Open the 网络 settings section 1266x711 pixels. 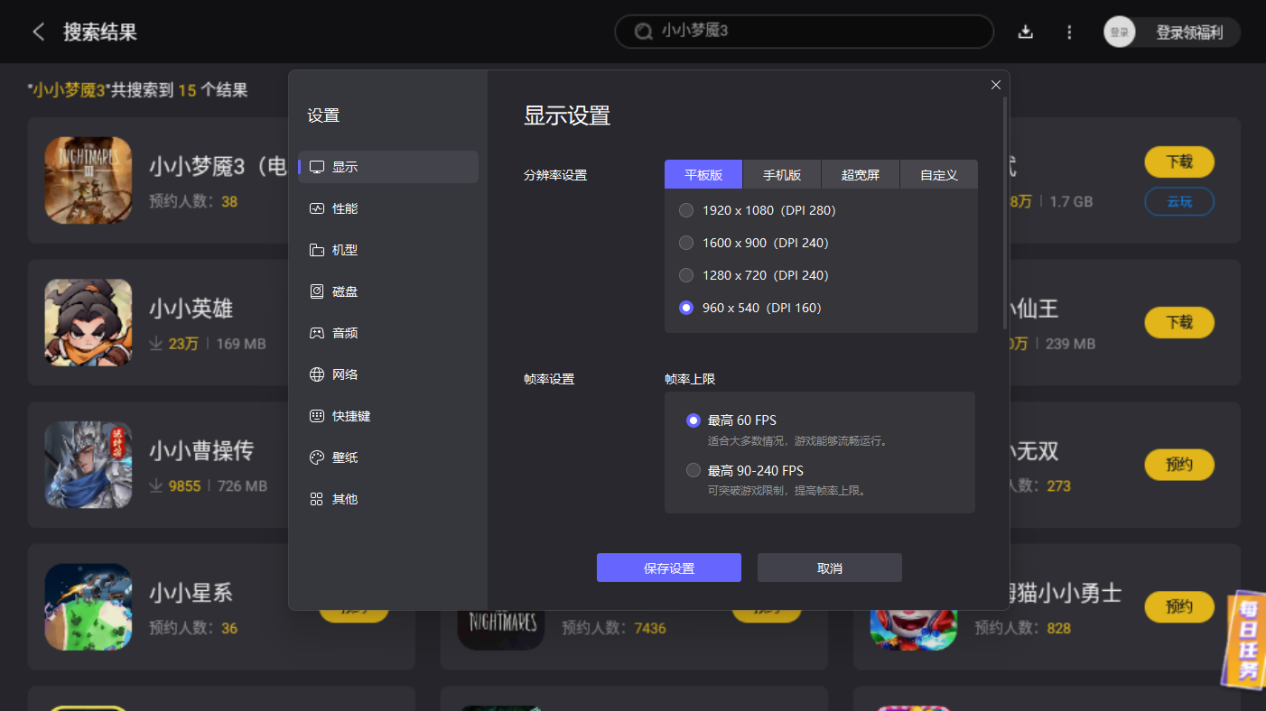388,375
